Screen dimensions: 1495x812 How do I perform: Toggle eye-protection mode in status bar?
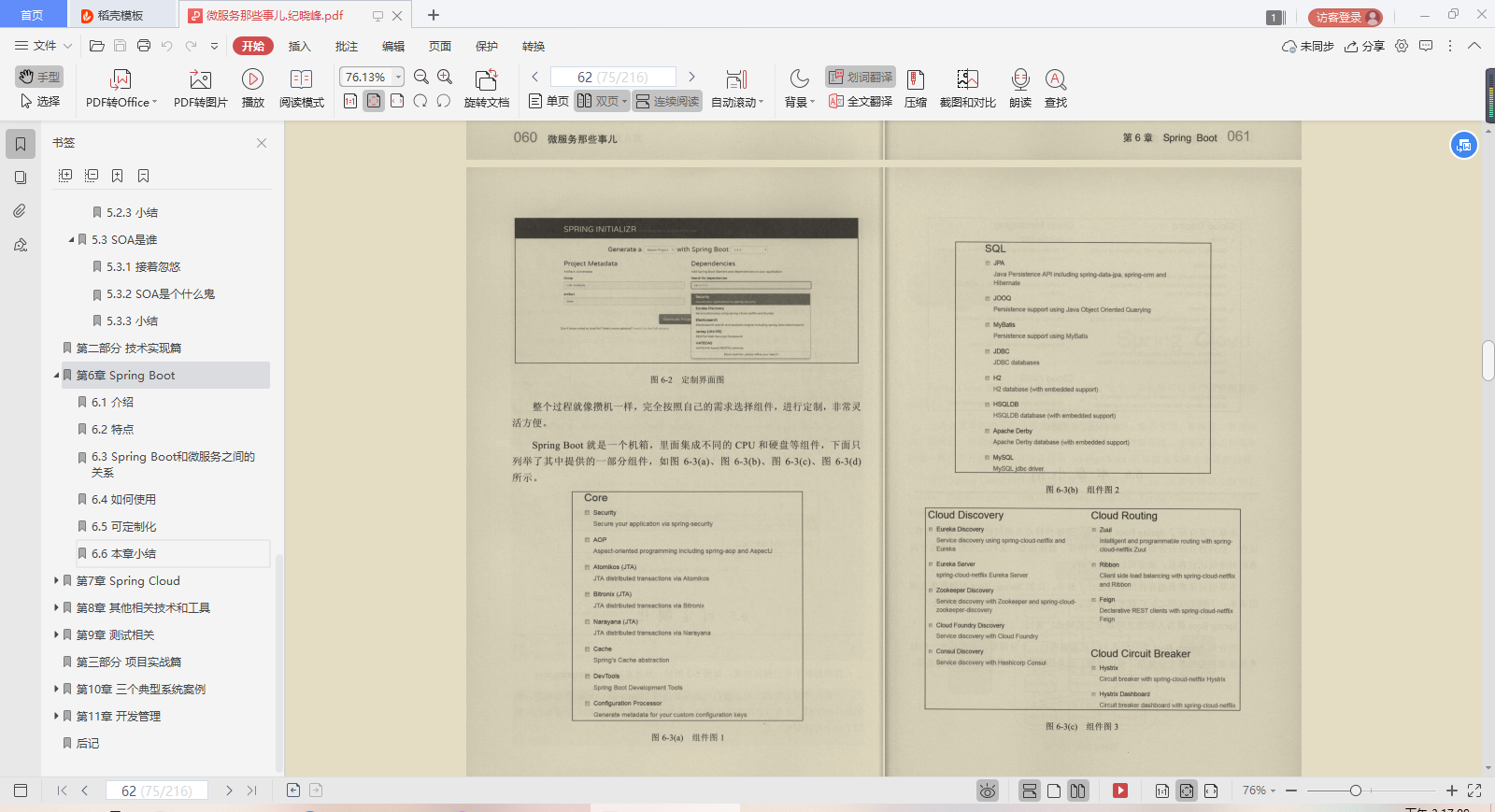(988, 791)
